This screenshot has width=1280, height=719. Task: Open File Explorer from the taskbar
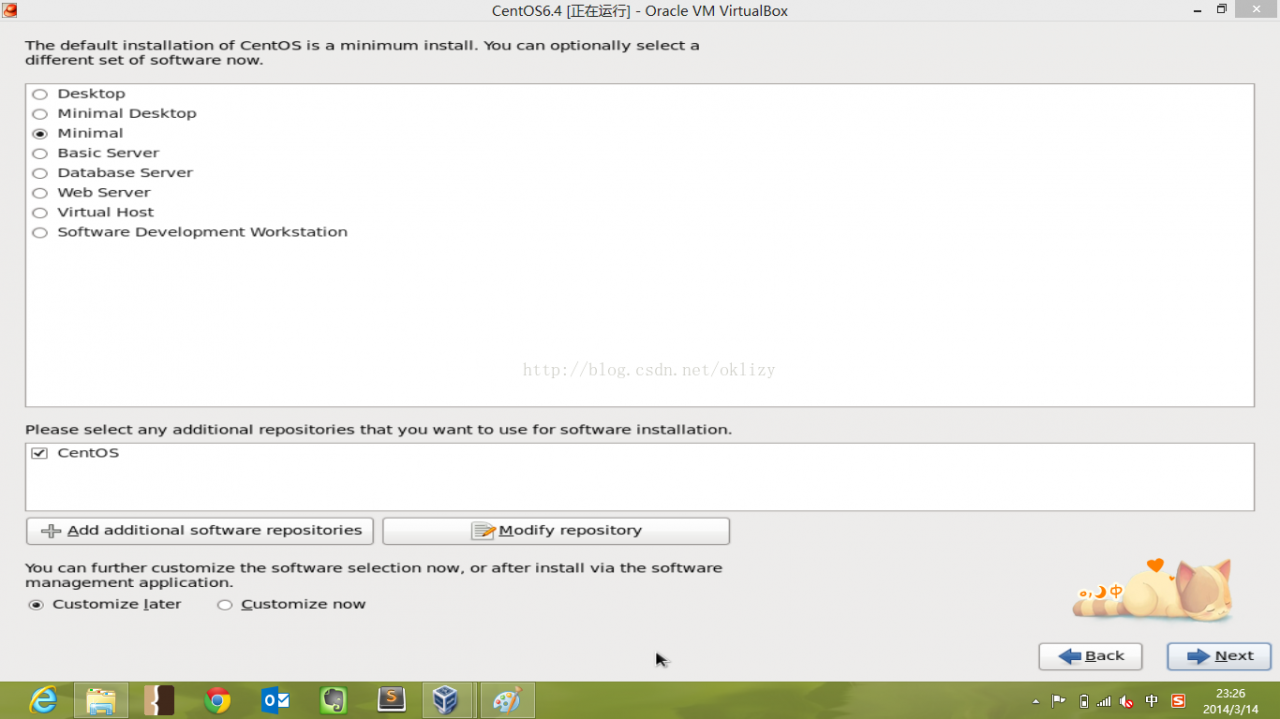(x=101, y=701)
